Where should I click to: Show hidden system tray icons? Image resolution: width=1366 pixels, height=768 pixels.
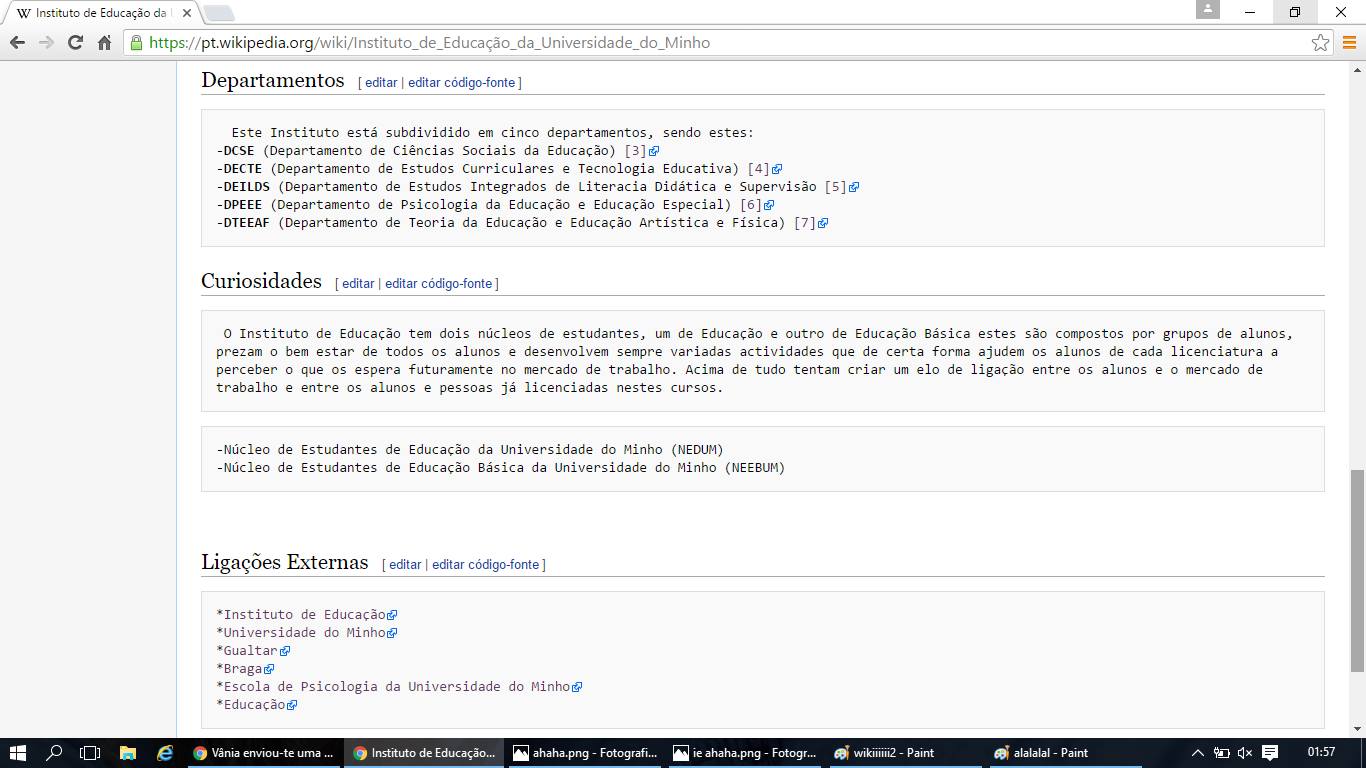[1198, 753]
